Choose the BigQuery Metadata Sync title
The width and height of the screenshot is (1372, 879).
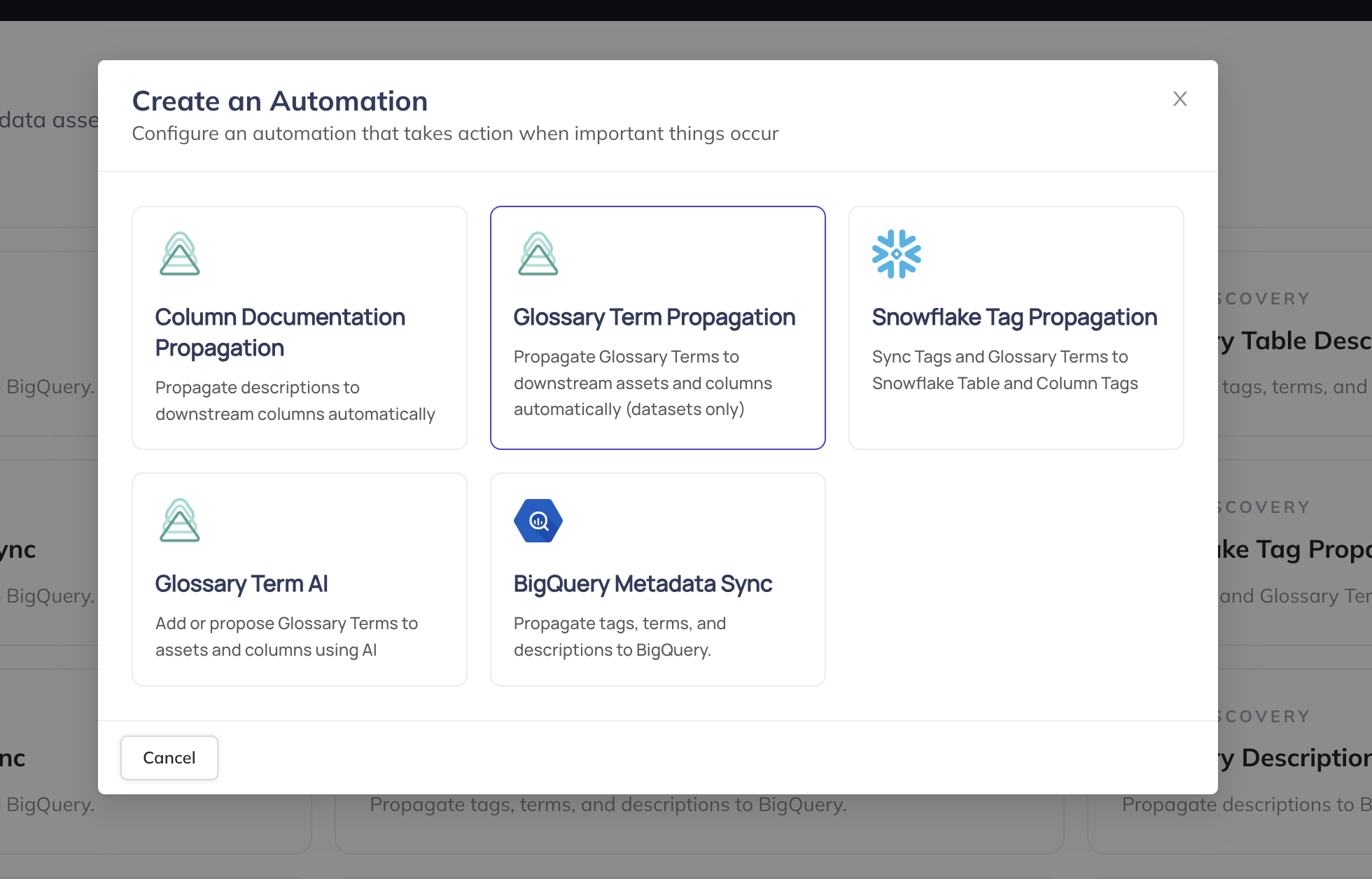pyautogui.click(x=642, y=584)
